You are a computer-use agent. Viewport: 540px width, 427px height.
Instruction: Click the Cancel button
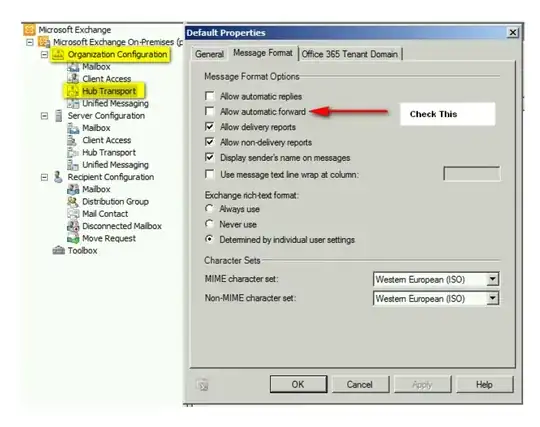(x=360, y=384)
